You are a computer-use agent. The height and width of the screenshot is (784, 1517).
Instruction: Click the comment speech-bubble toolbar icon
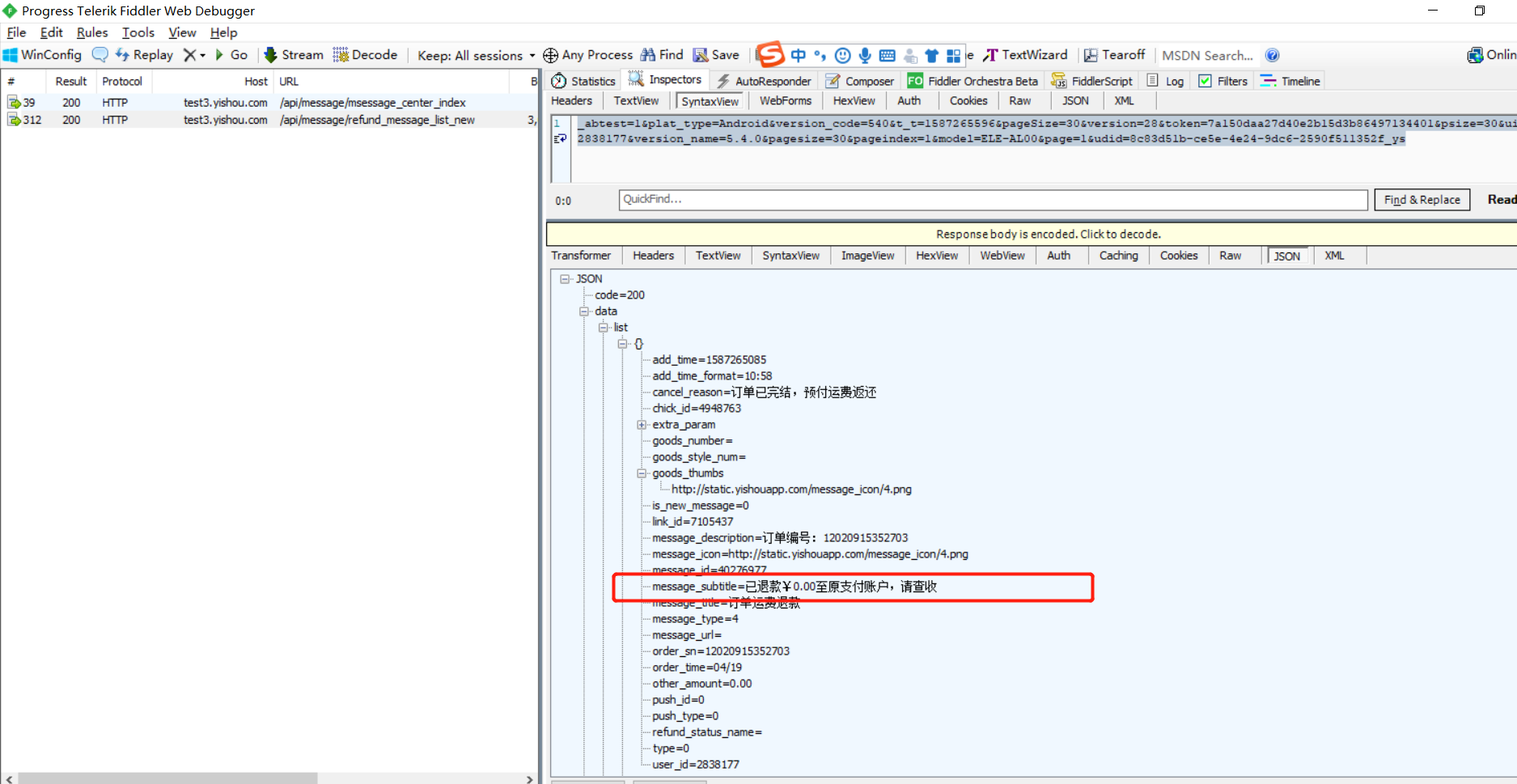tap(100, 55)
